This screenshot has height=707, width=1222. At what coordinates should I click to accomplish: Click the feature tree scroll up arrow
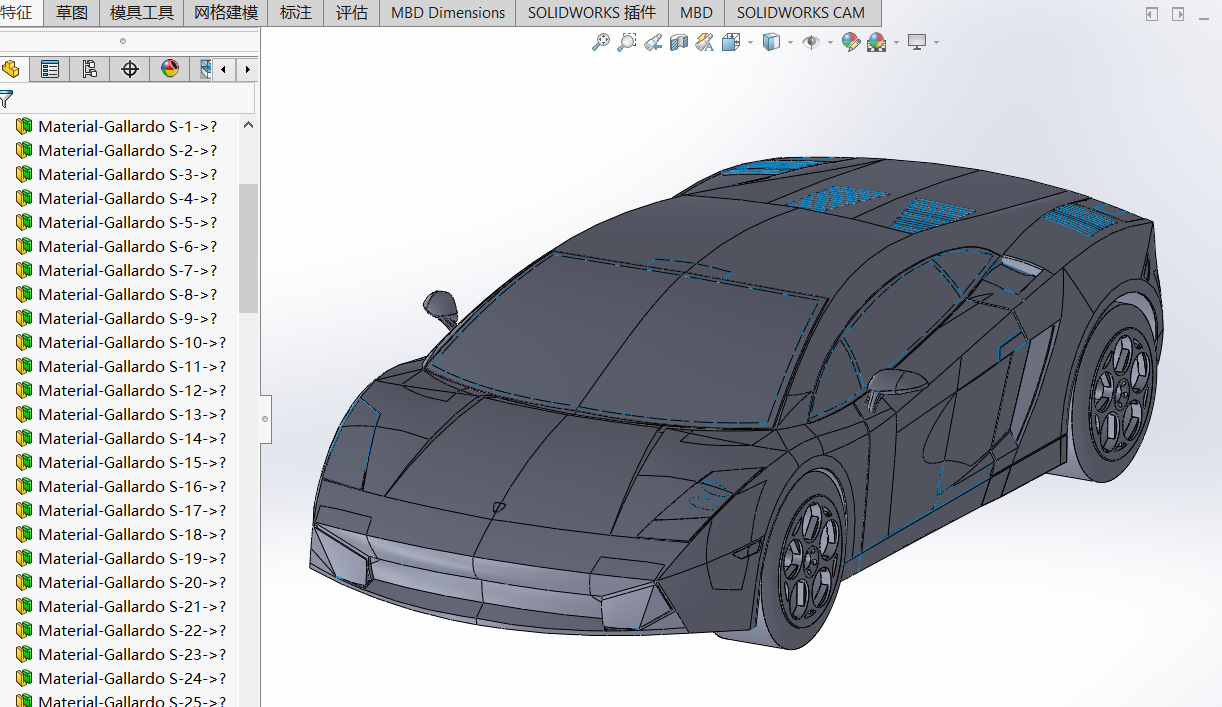[248, 126]
